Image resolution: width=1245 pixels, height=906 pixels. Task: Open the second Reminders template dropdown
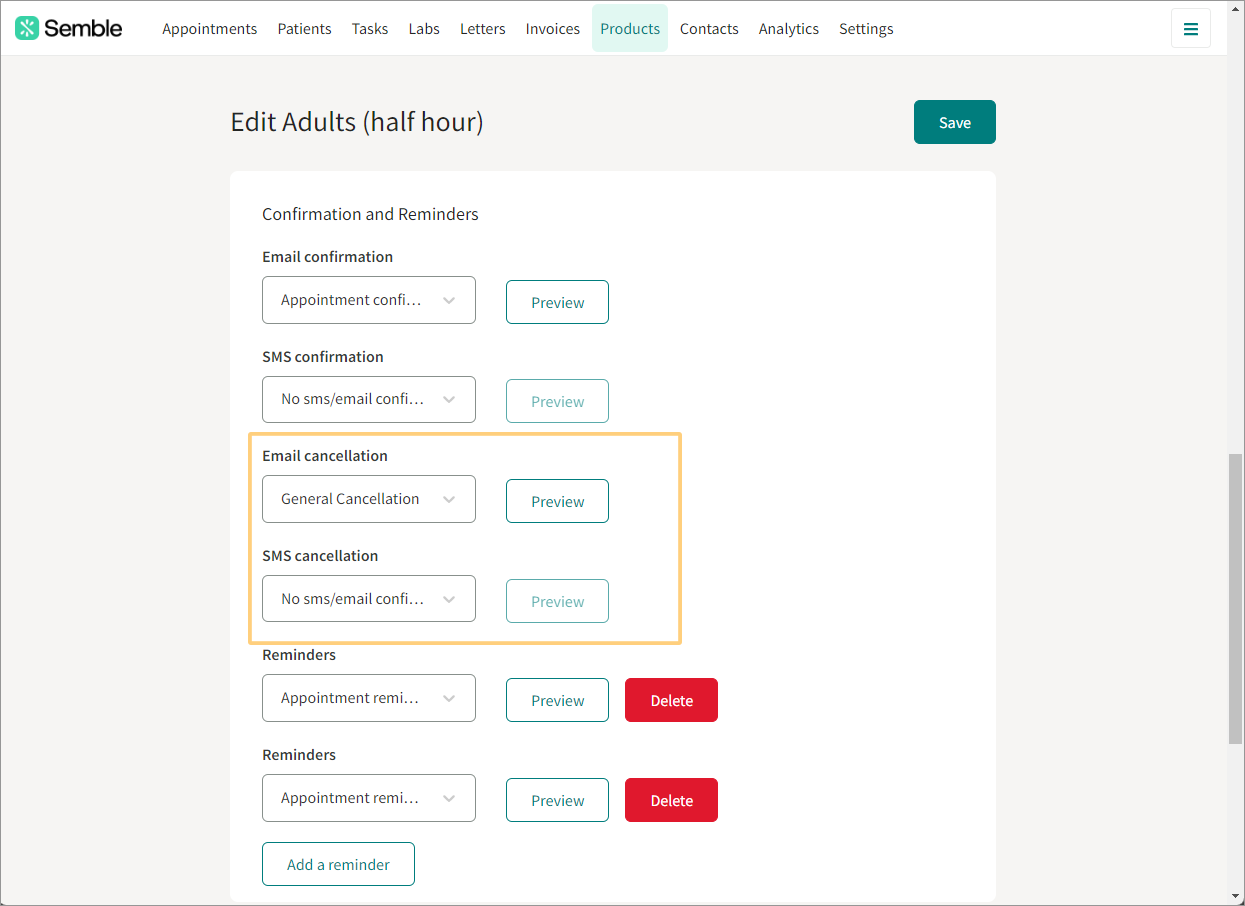tap(369, 798)
